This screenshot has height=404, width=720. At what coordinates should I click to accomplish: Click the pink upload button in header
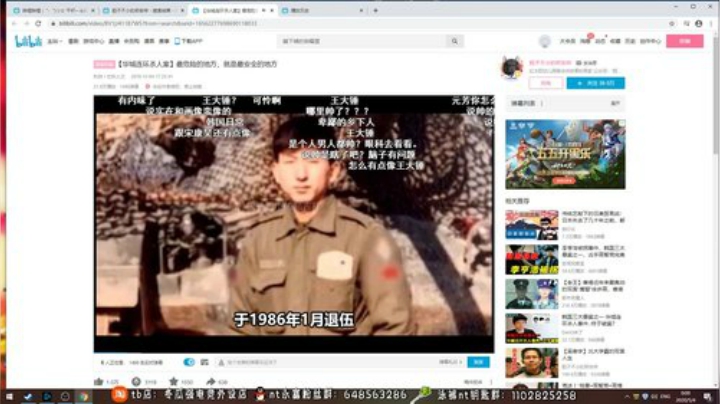pyautogui.click(x=685, y=41)
